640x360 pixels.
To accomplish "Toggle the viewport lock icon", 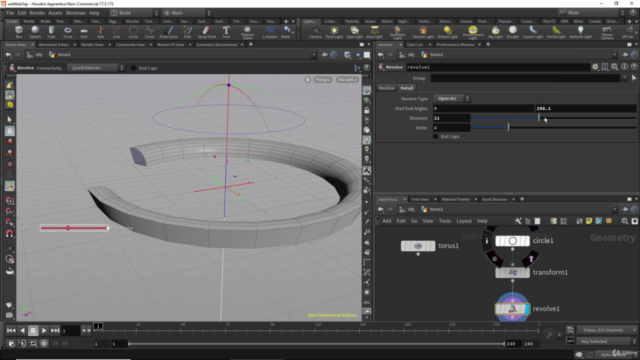I will pyautogui.click(x=308, y=80).
